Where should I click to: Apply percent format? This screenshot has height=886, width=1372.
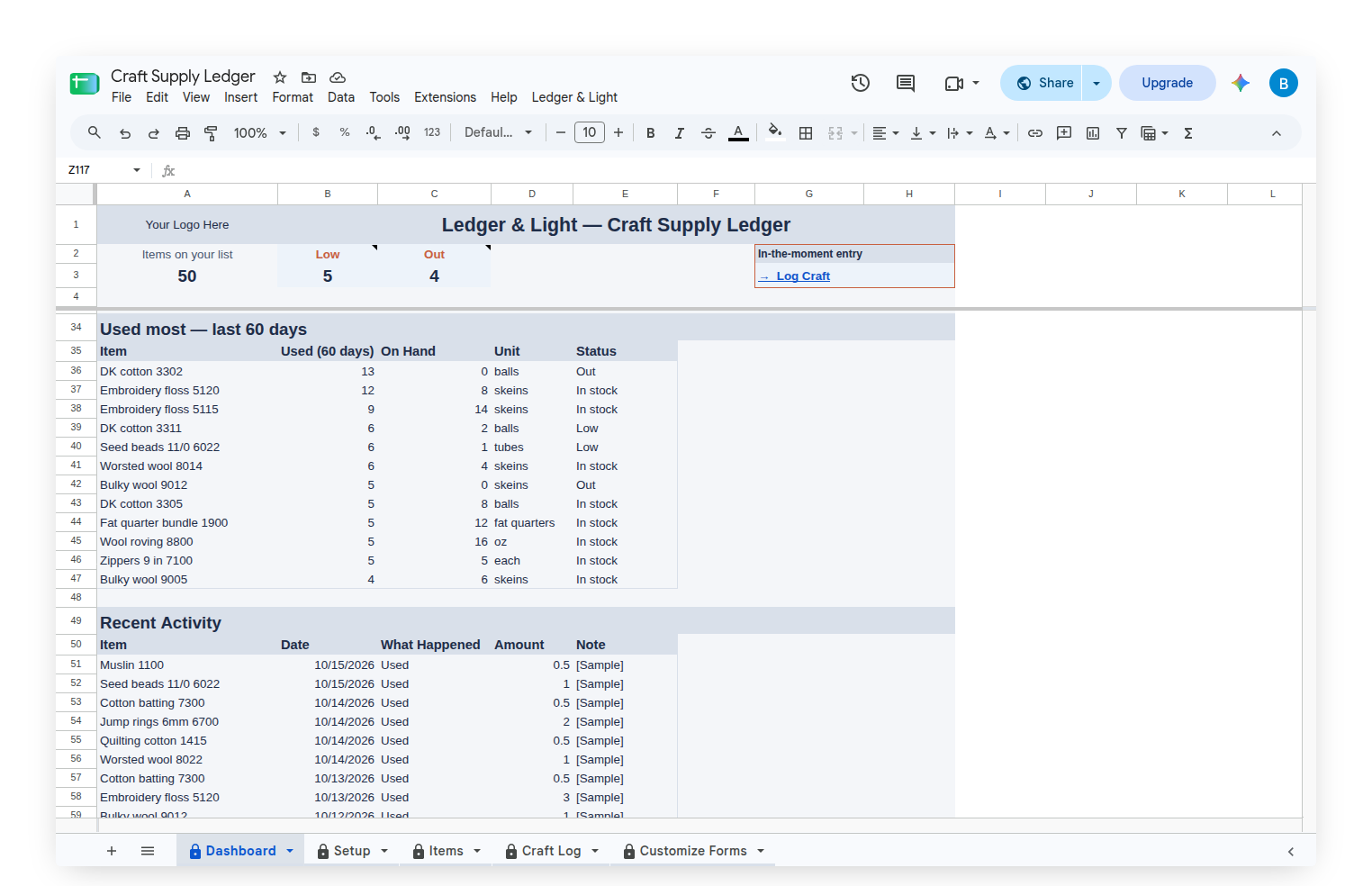tap(345, 132)
